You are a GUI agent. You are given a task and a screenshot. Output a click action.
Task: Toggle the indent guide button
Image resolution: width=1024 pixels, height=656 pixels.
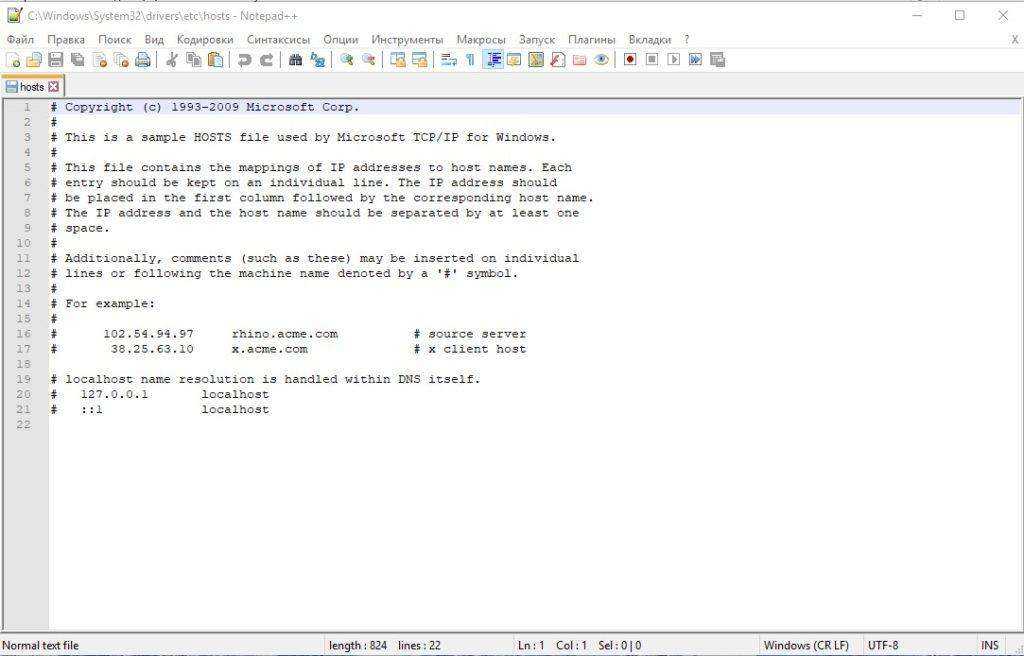[x=492, y=60]
